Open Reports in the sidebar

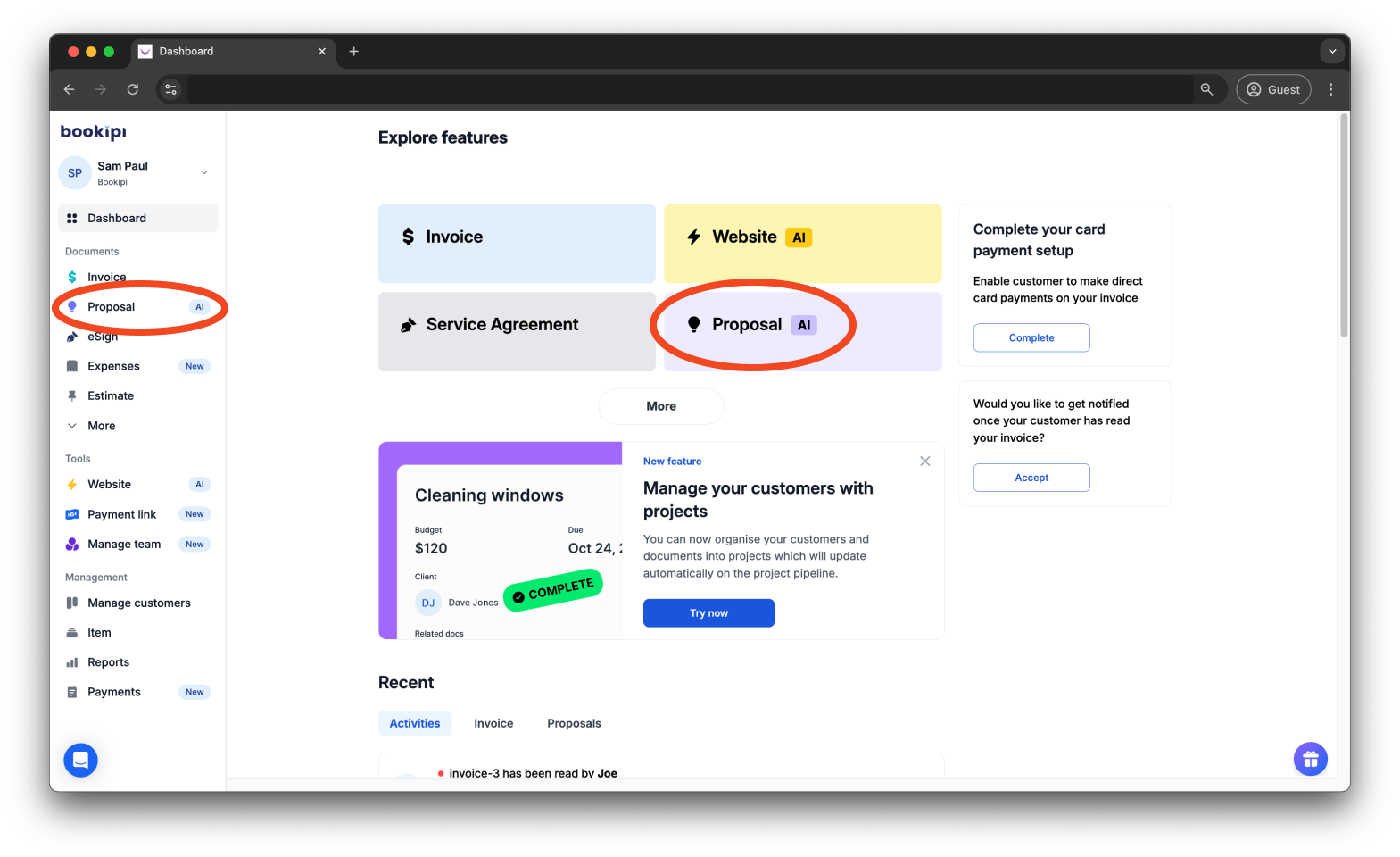click(138, 662)
